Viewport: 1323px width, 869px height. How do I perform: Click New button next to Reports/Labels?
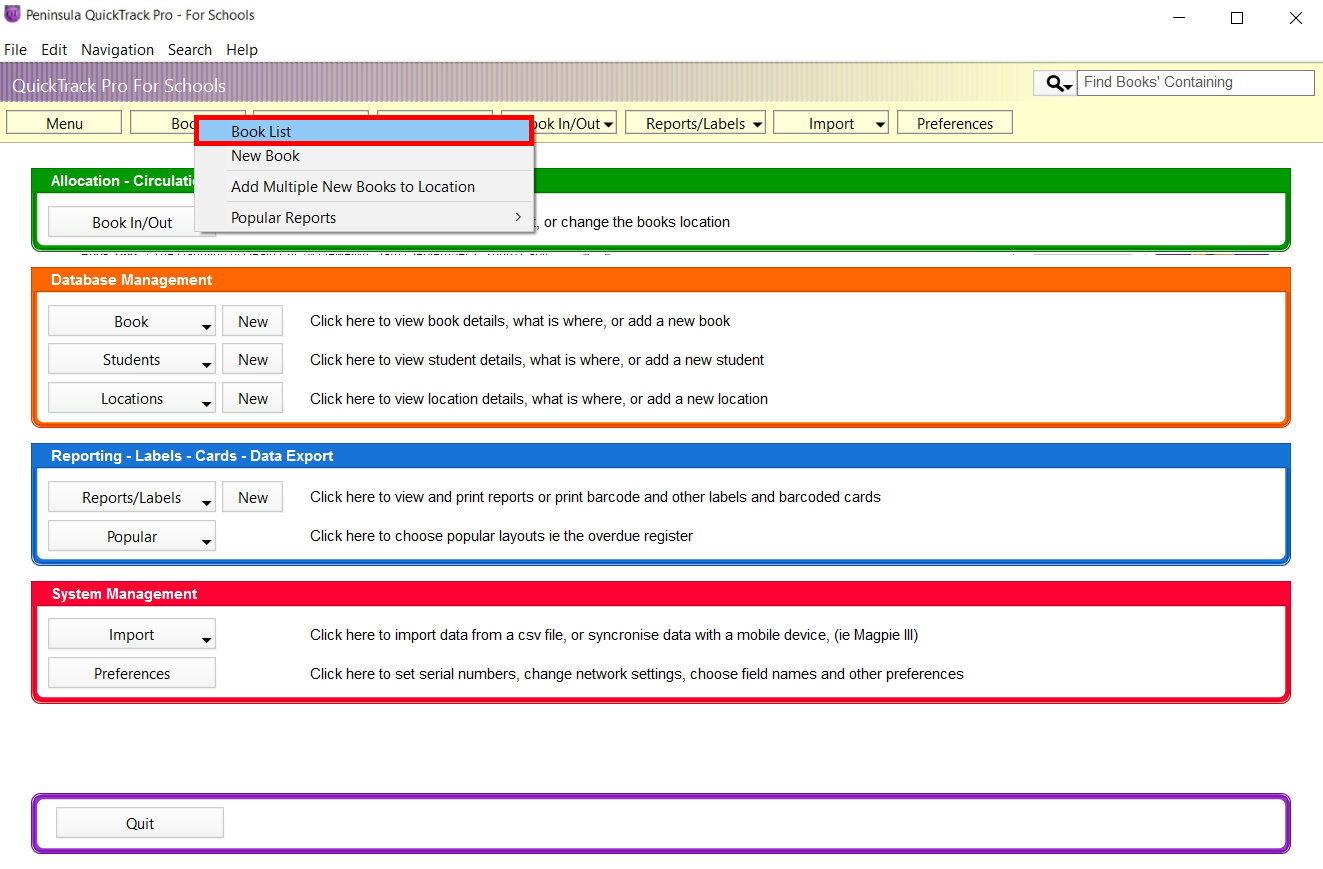253,497
